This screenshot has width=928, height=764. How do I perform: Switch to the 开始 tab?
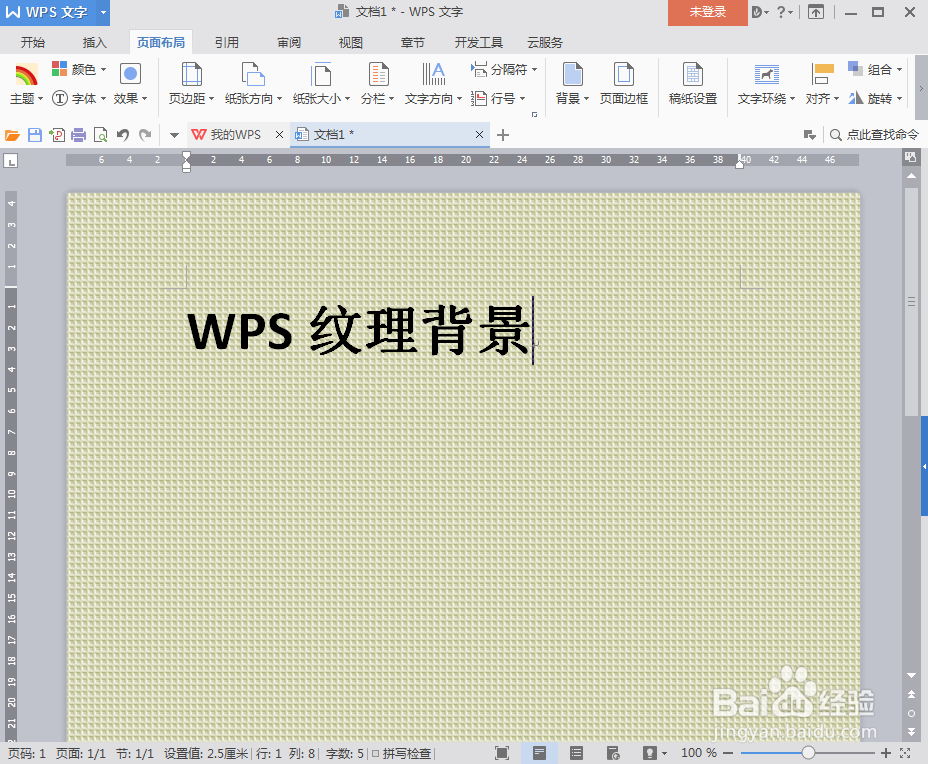(x=33, y=43)
